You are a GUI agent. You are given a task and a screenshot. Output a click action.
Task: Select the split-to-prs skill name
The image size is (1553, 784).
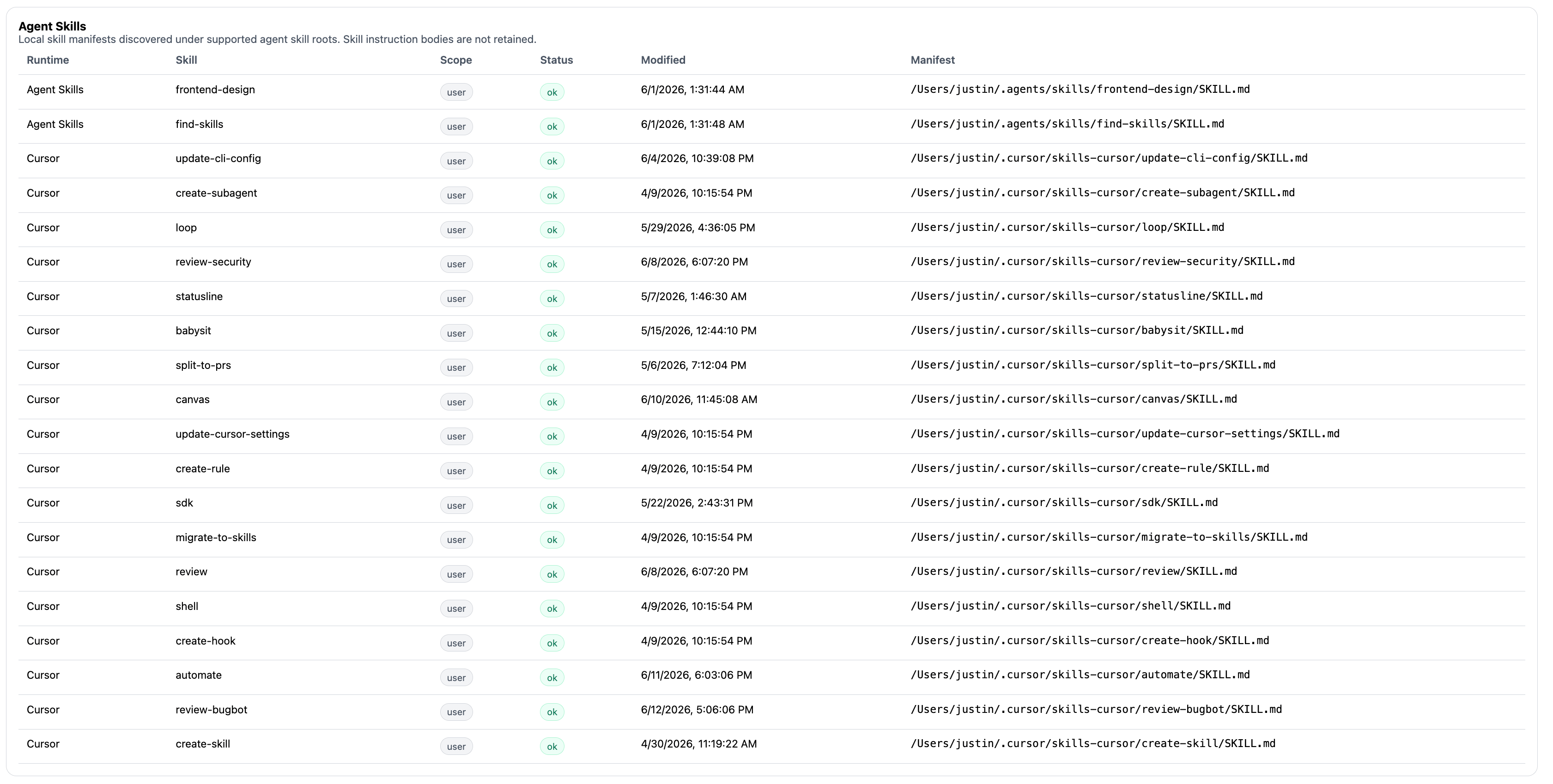(203, 365)
